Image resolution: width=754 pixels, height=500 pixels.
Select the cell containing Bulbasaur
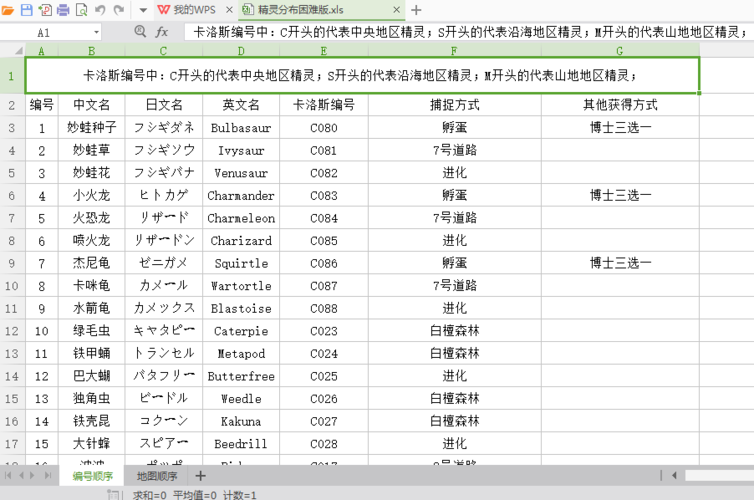tap(241, 128)
